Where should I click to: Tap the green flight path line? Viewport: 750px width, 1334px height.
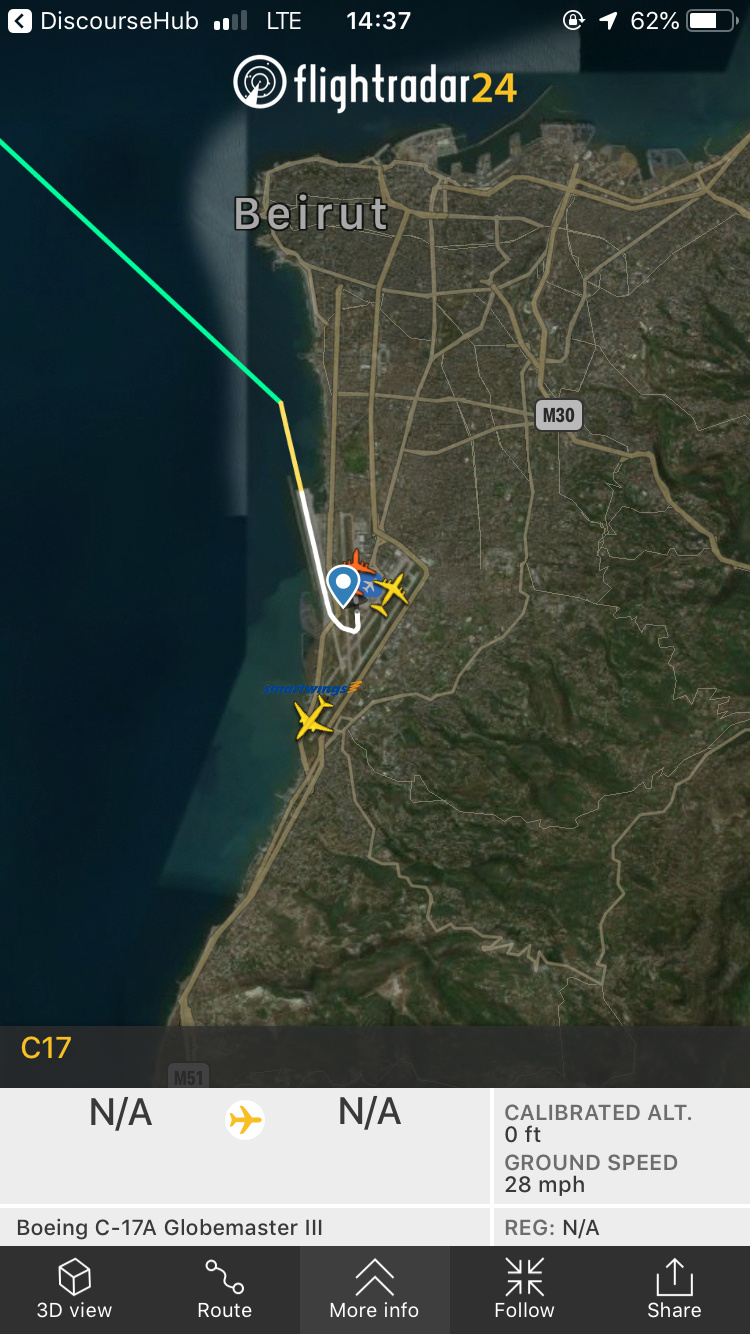[140, 271]
